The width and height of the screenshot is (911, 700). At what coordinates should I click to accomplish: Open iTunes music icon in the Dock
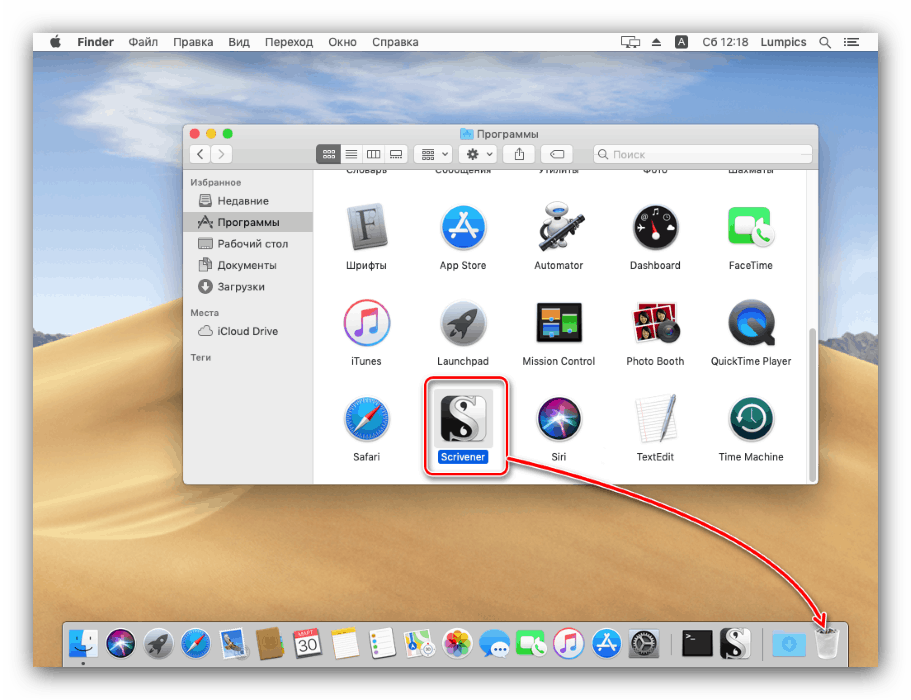pos(569,644)
